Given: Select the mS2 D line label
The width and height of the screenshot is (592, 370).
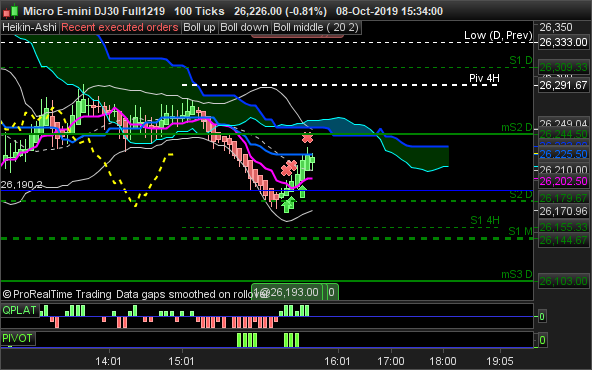Looking at the screenshot, I should (516, 128).
